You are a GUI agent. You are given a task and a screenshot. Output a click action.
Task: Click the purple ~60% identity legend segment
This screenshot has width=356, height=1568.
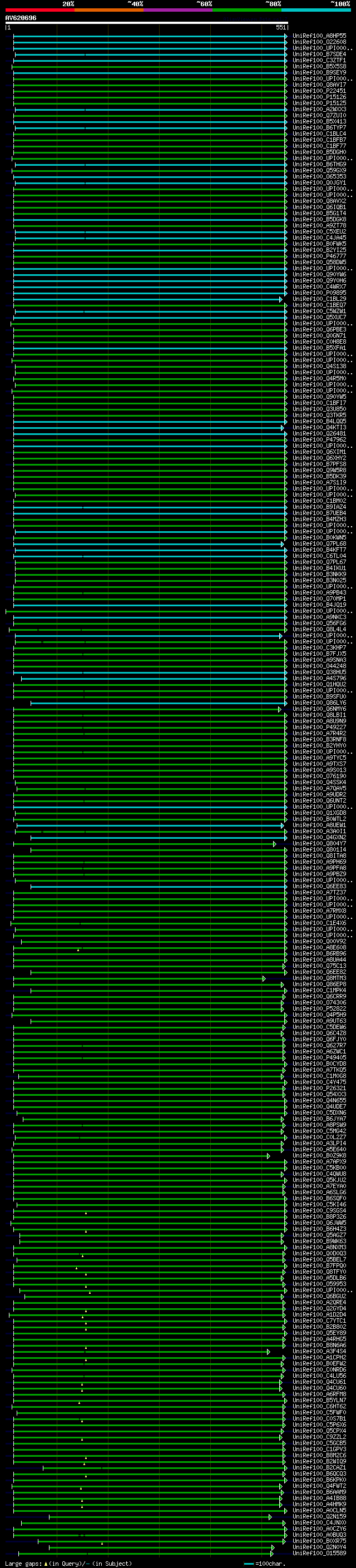pos(177,10)
